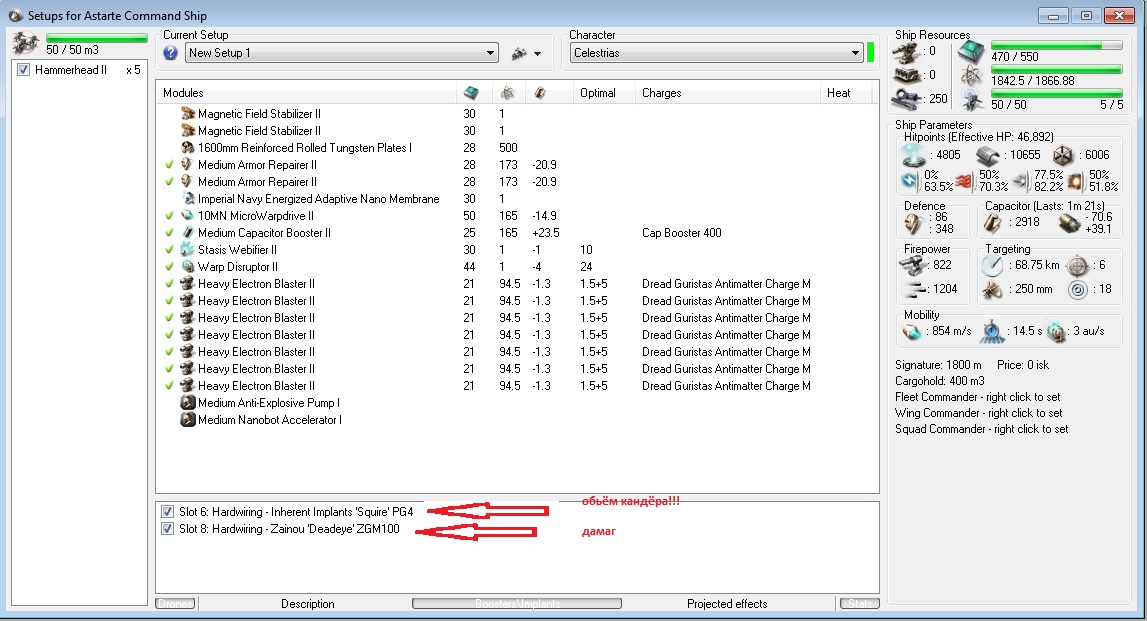Switch to the Projected effects tab
The width and height of the screenshot is (1147, 621).
pos(727,603)
